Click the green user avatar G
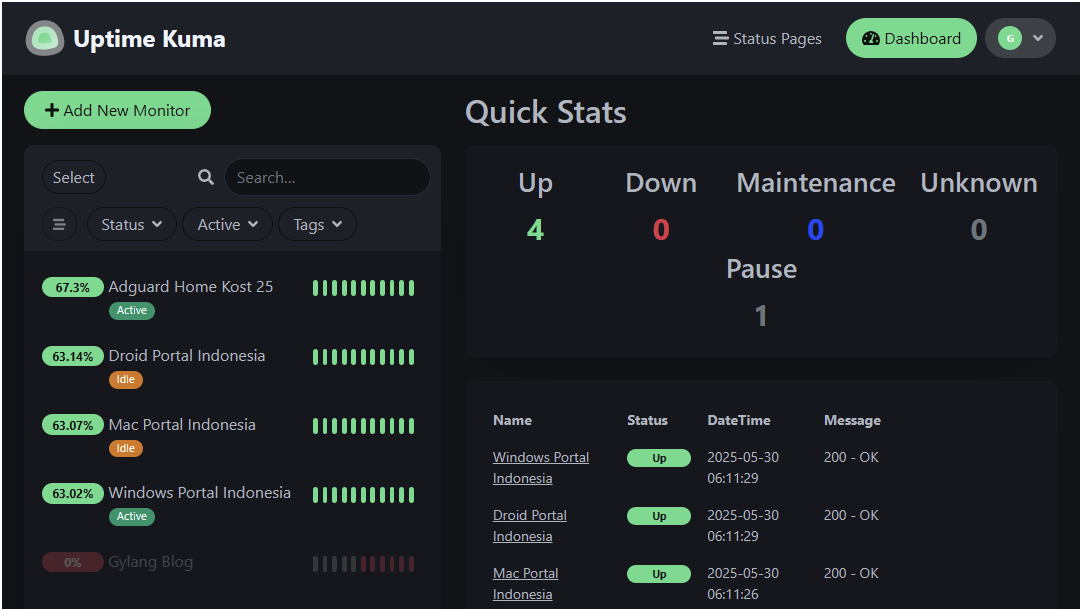This screenshot has width=1082, height=611. point(1010,39)
